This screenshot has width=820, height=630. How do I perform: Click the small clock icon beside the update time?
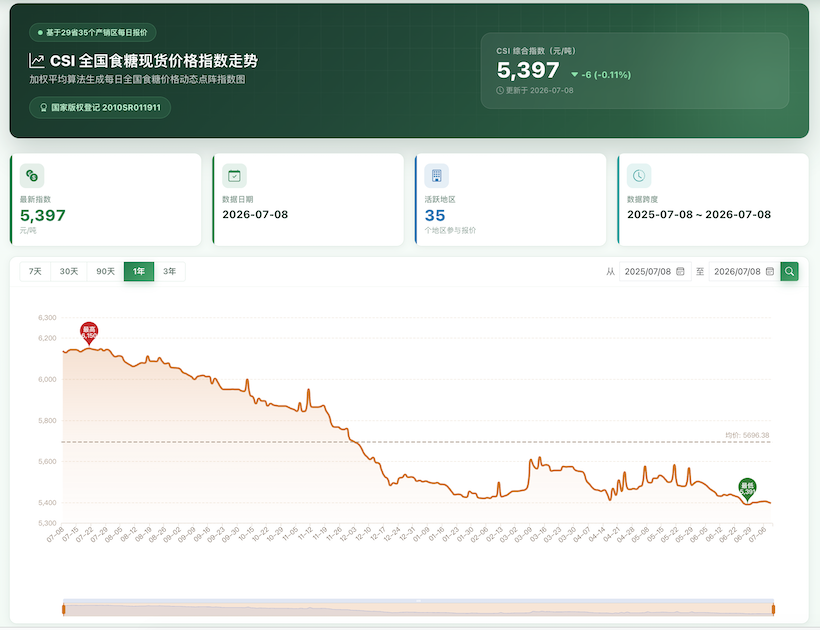point(500,90)
